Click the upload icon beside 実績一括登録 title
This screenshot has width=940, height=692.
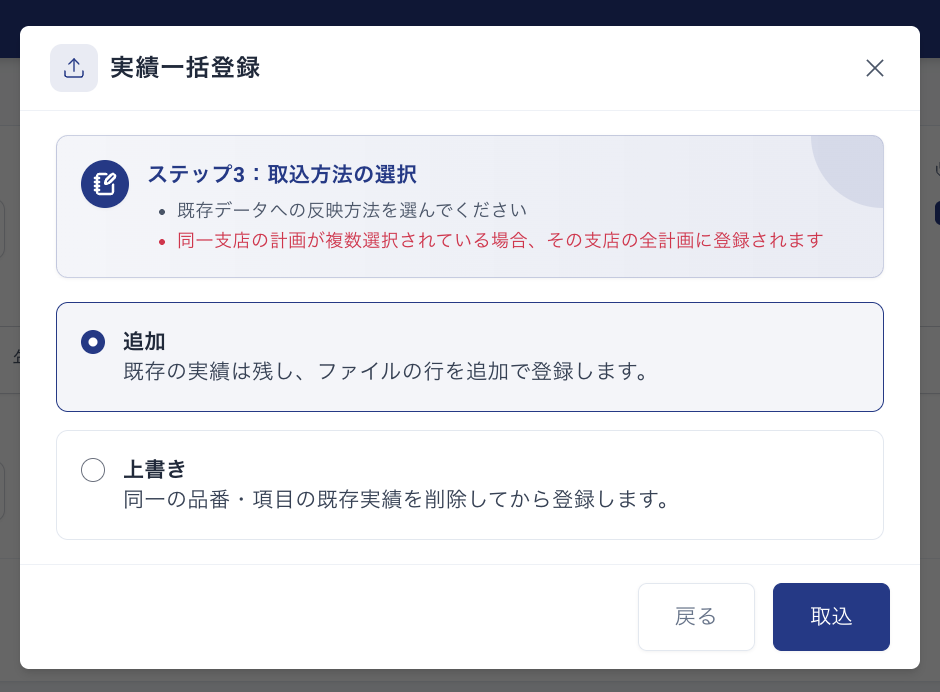click(74, 68)
